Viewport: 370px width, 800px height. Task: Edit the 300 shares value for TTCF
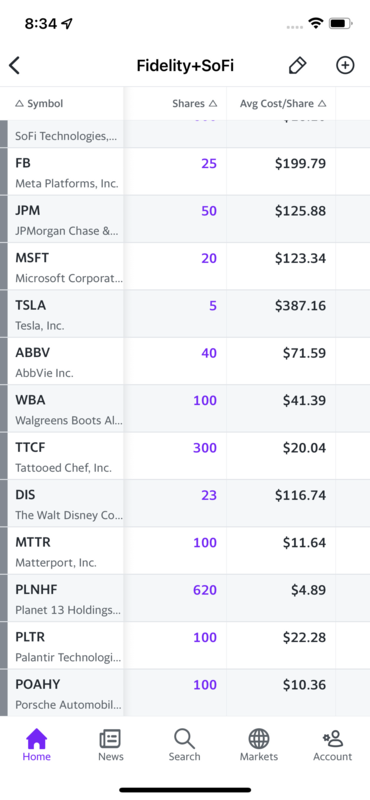coord(205,447)
